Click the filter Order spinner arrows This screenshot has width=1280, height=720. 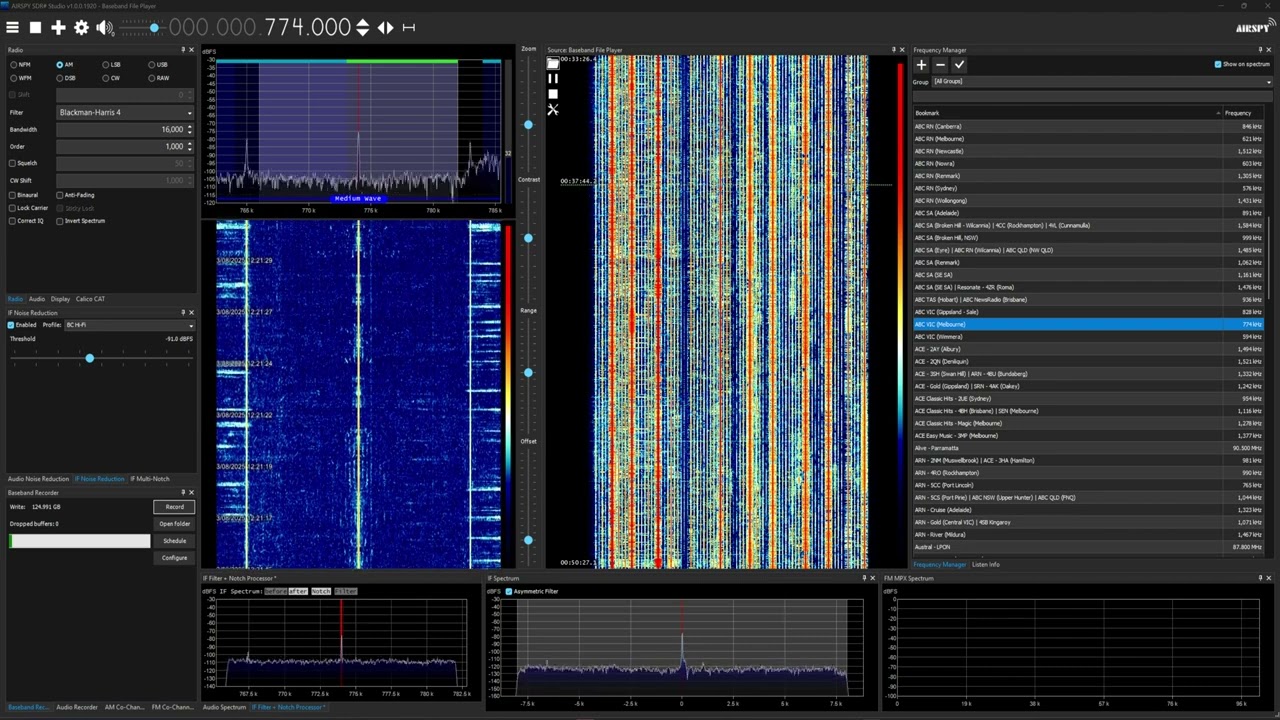(x=189, y=146)
